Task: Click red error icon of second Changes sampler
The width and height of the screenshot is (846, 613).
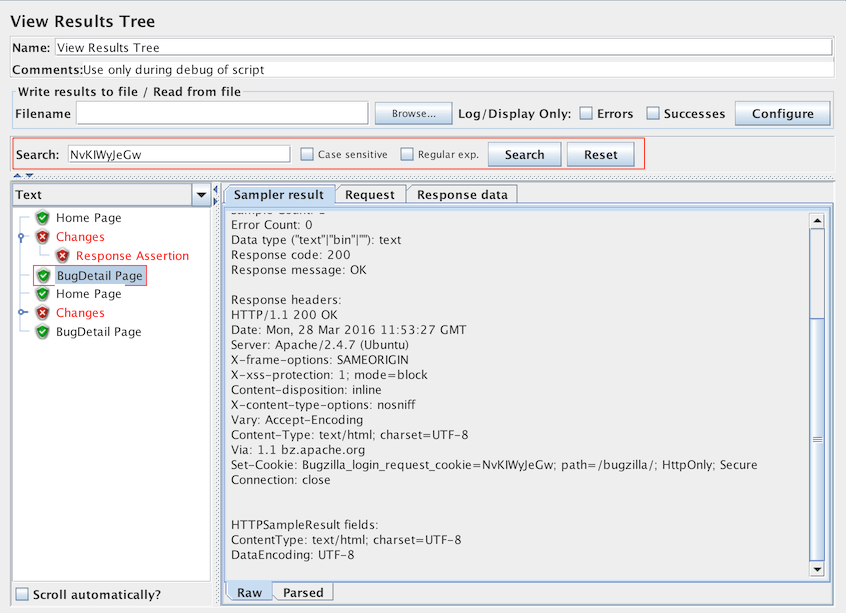Action: click(x=42, y=313)
